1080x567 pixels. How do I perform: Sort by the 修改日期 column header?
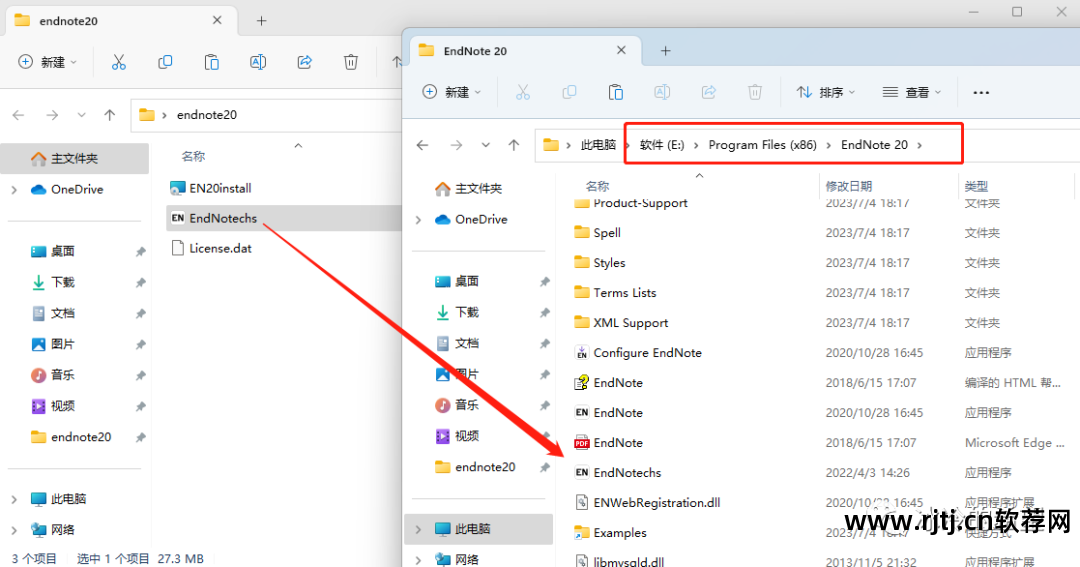point(848,186)
